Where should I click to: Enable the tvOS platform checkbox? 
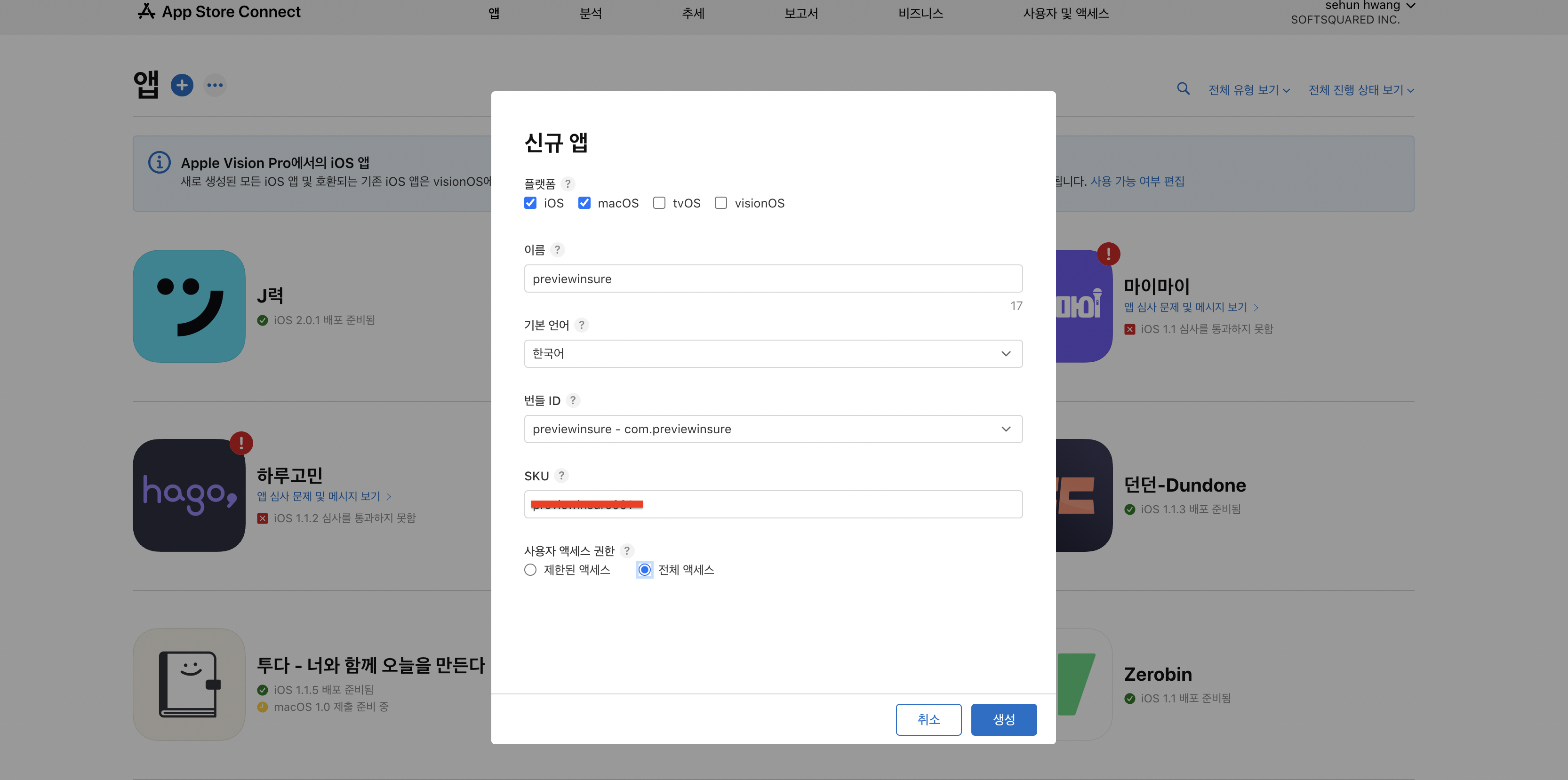click(x=659, y=203)
